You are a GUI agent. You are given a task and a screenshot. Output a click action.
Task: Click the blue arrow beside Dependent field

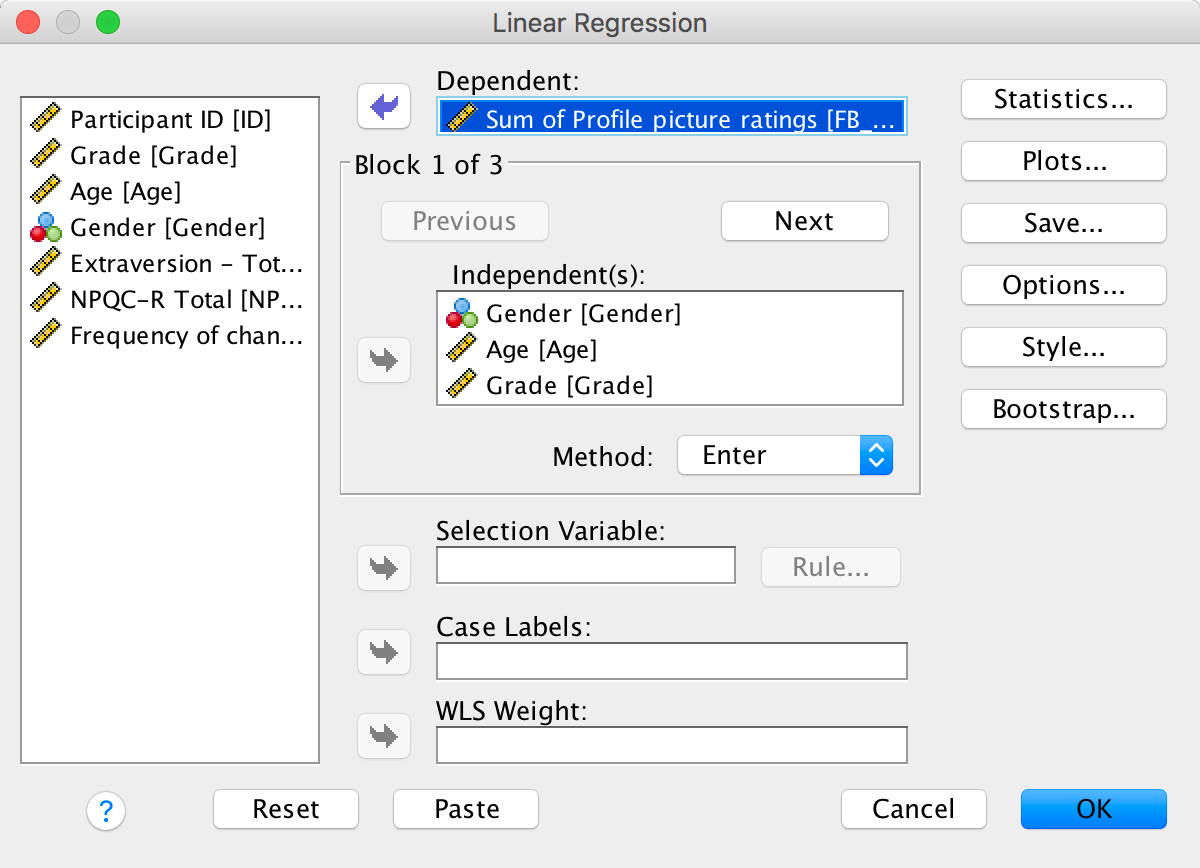point(384,106)
